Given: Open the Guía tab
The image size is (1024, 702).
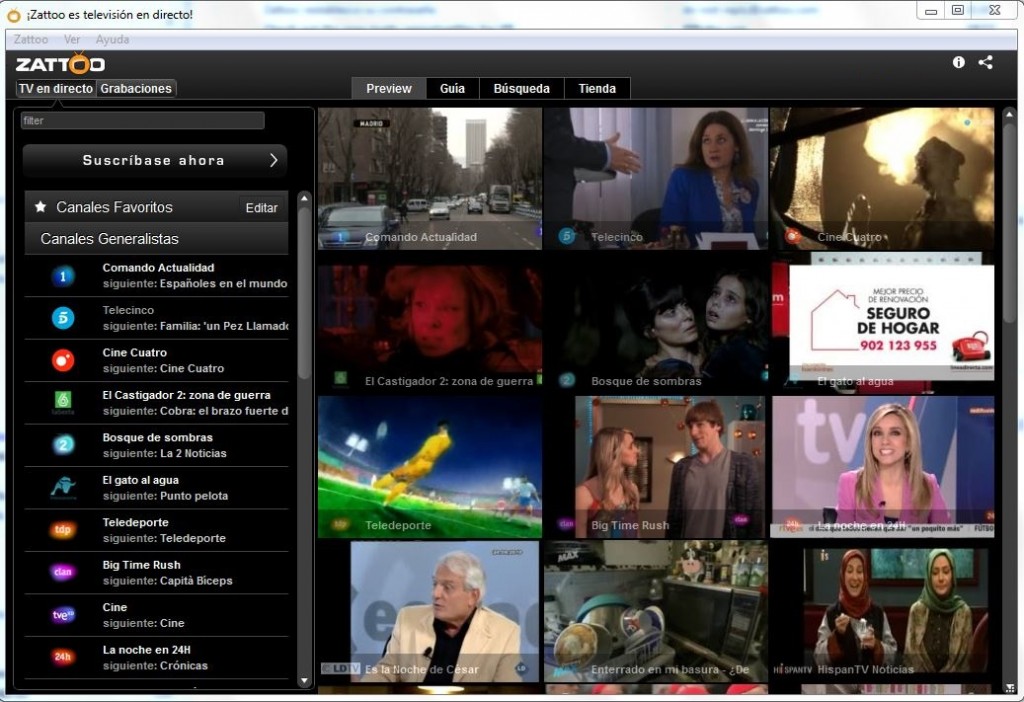Looking at the screenshot, I should coord(452,89).
